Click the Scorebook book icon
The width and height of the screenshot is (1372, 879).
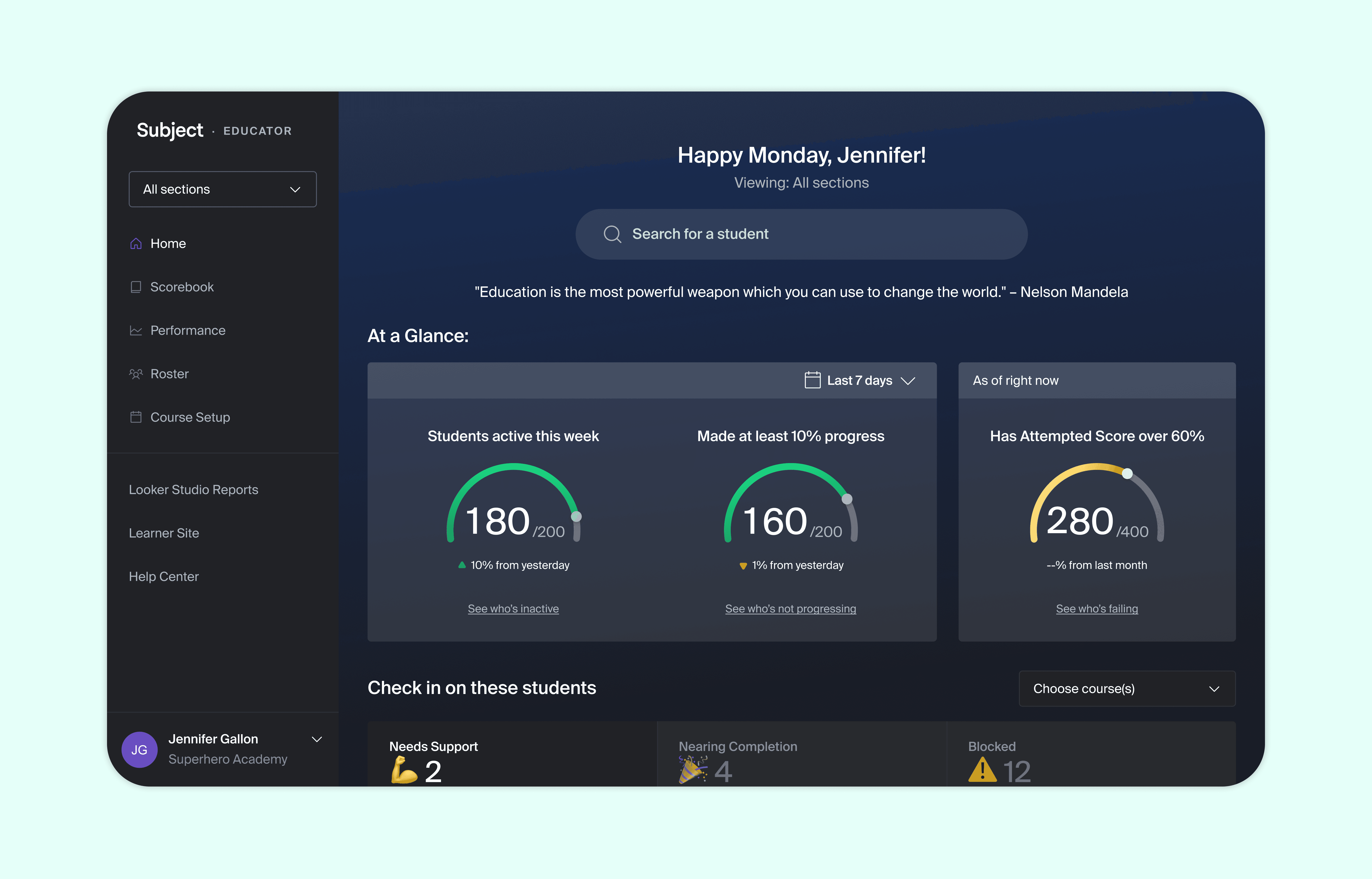coord(136,287)
